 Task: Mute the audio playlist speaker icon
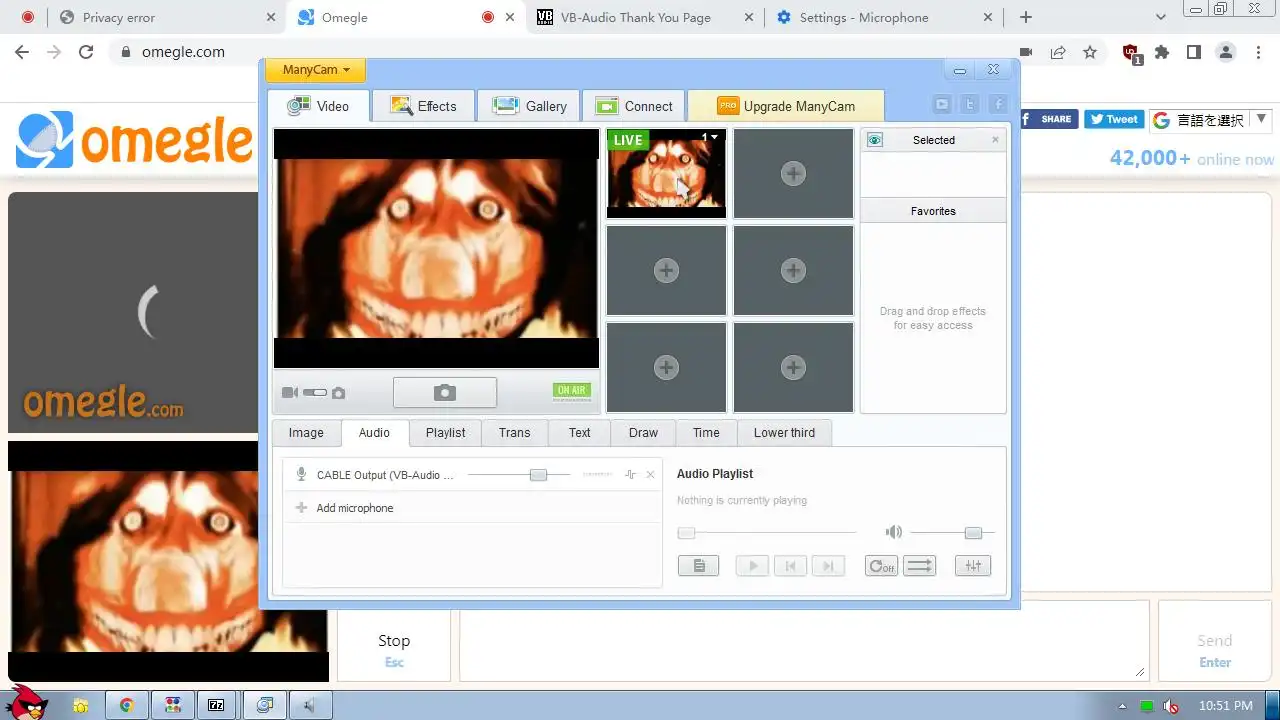click(894, 533)
